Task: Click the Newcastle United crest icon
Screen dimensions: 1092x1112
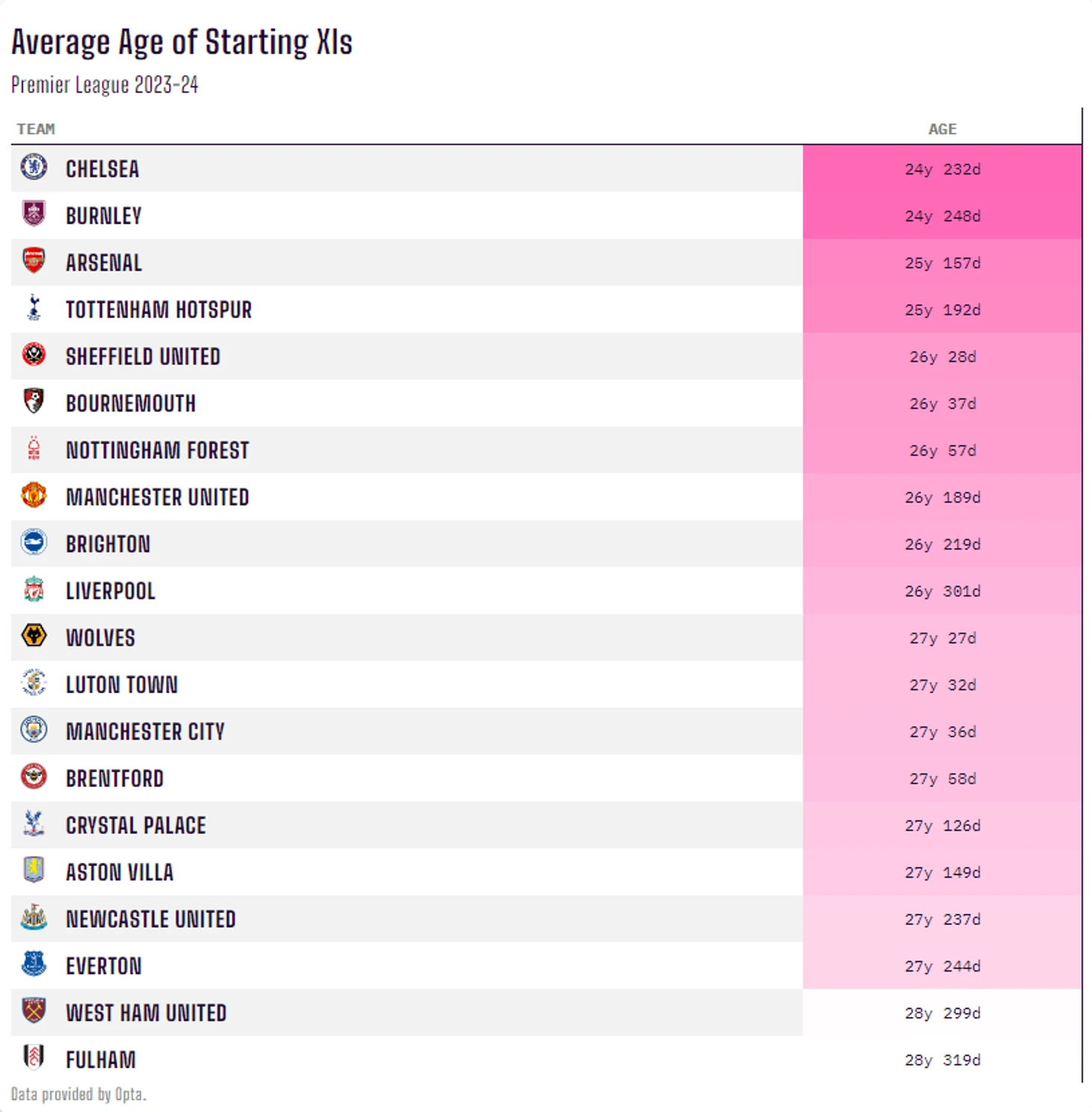Action: tap(34, 917)
